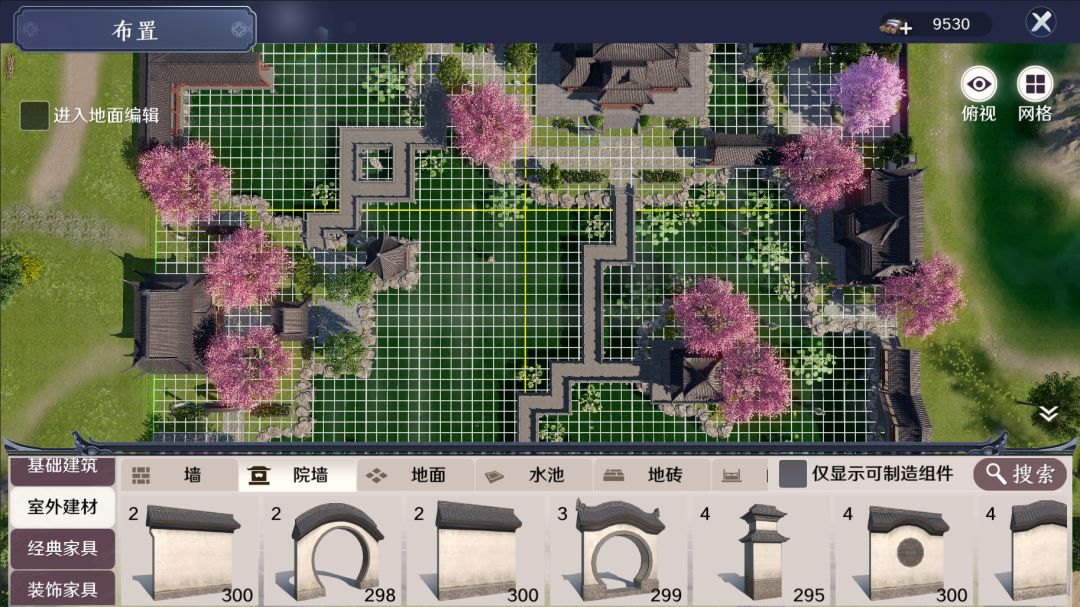Open the 搜索 search button
1080x607 pixels.
point(1020,473)
